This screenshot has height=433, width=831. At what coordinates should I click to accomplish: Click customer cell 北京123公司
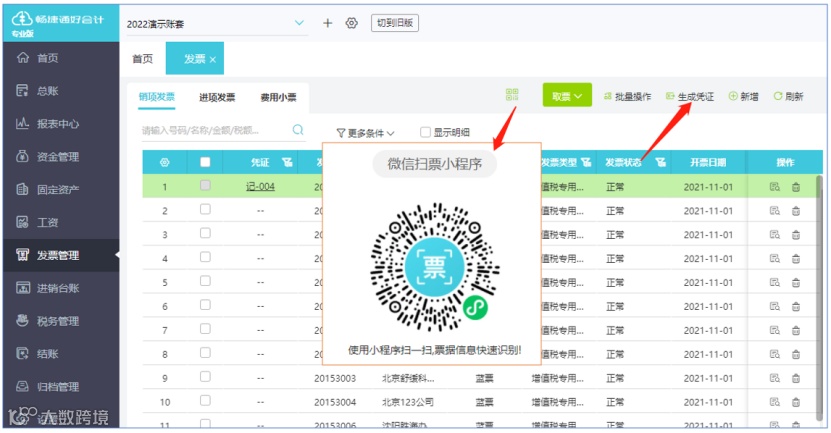pos(408,402)
